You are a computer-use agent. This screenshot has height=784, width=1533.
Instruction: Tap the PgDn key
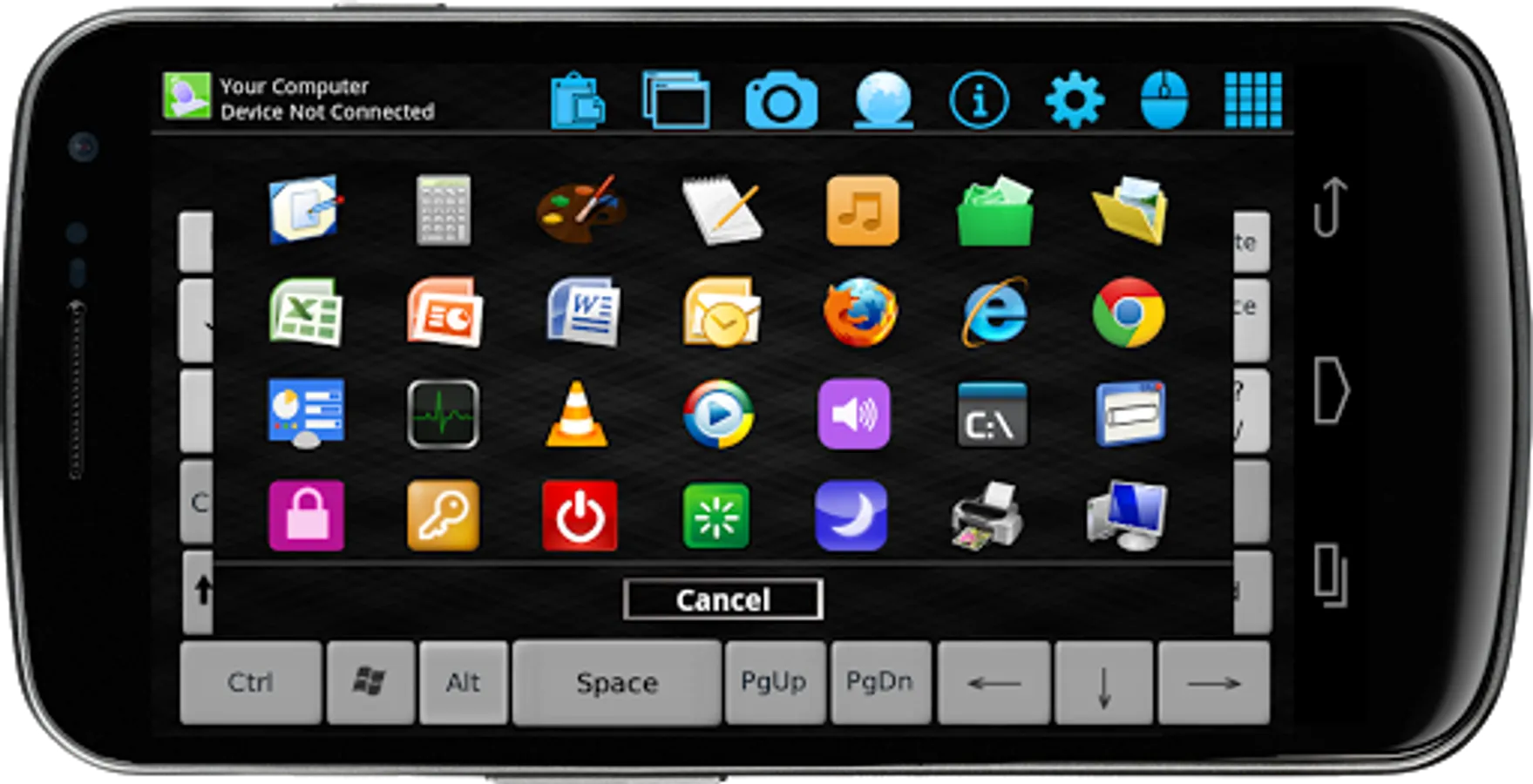(x=880, y=682)
